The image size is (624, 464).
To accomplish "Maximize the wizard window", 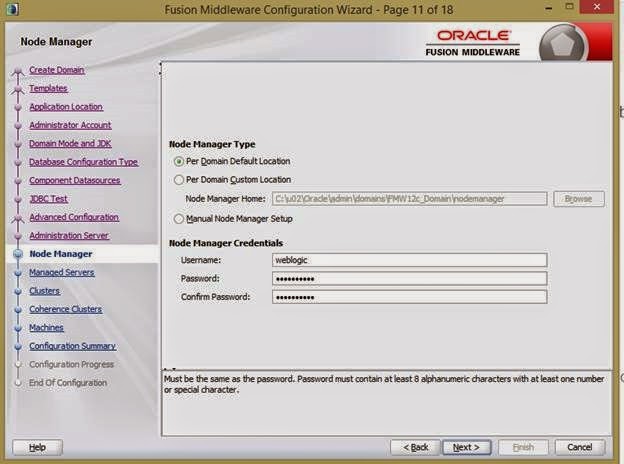I will click(569, 7).
